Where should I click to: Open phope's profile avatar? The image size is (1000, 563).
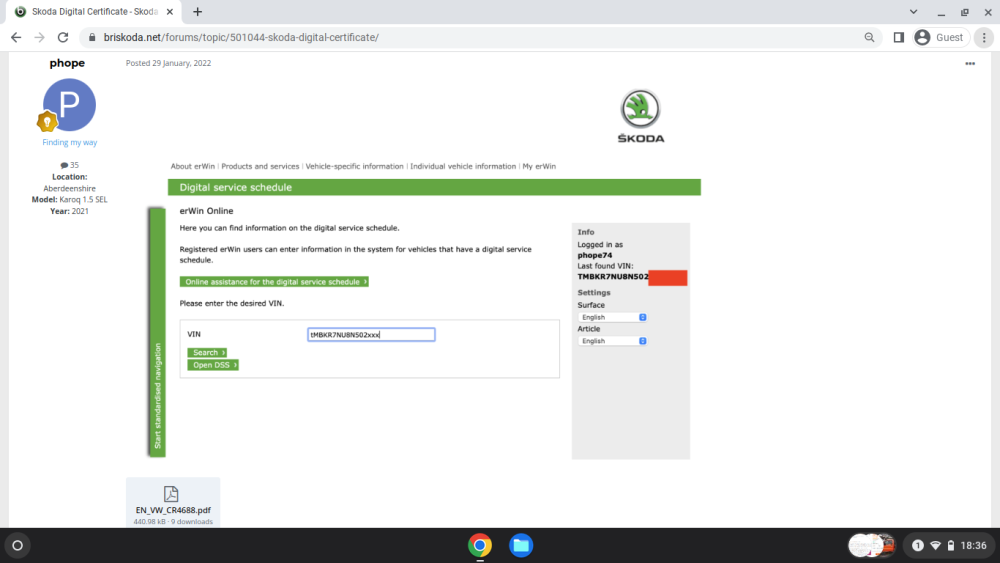click(70, 105)
